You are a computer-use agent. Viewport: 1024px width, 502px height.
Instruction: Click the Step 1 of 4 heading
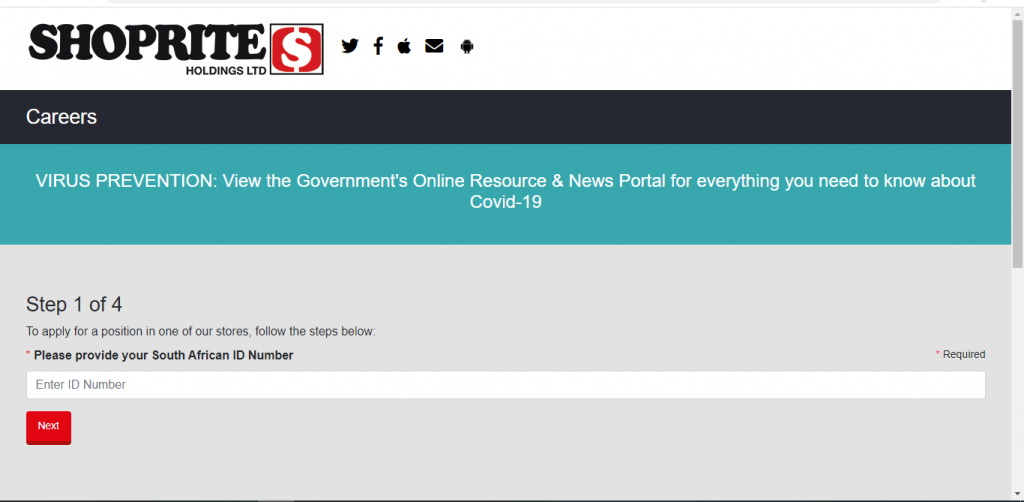tap(74, 305)
